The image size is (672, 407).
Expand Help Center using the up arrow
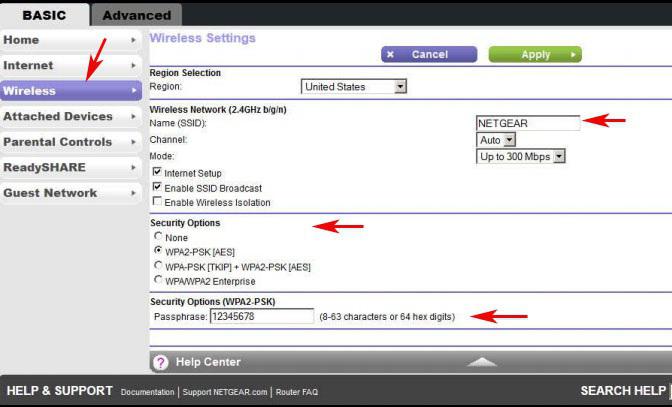click(x=482, y=362)
